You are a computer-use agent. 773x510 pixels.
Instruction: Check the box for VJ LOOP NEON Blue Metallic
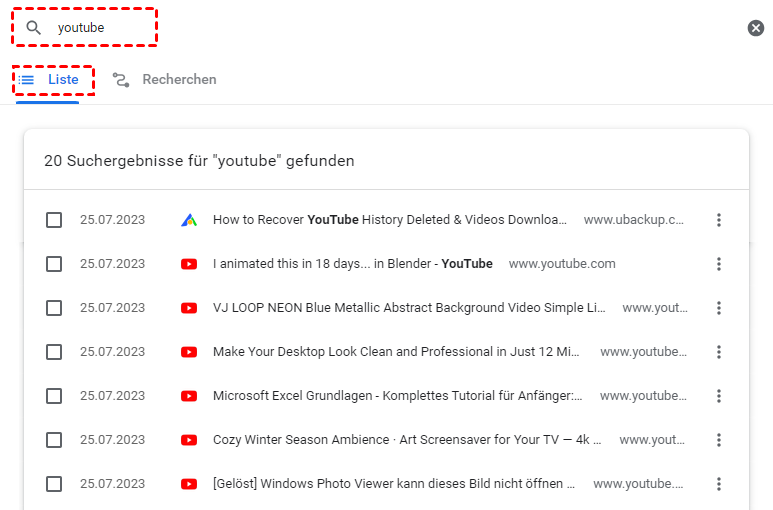pyautogui.click(x=54, y=308)
